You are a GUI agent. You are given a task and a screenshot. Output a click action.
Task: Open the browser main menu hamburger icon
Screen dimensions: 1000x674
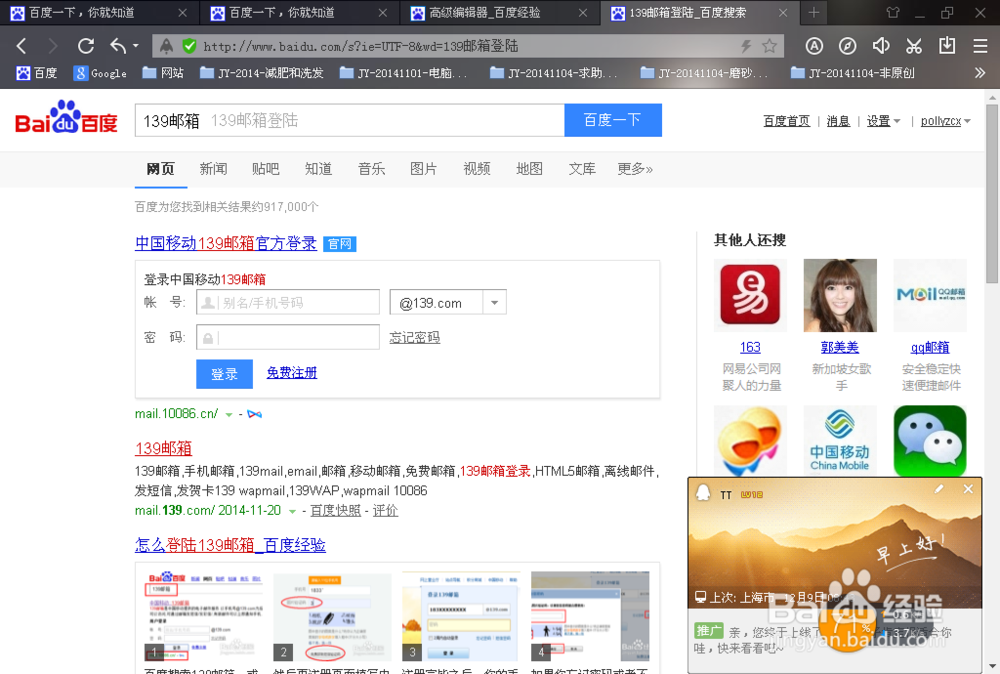[x=980, y=46]
